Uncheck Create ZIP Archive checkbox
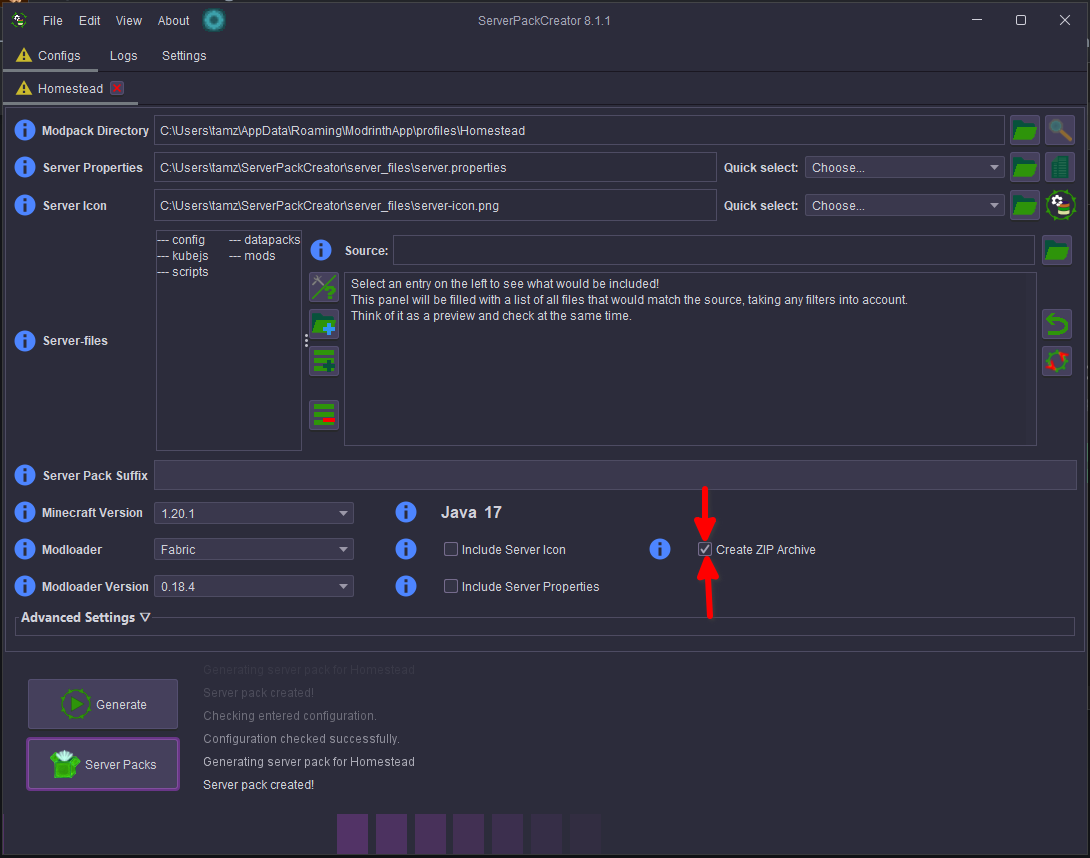The width and height of the screenshot is (1090, 858). 705,549
